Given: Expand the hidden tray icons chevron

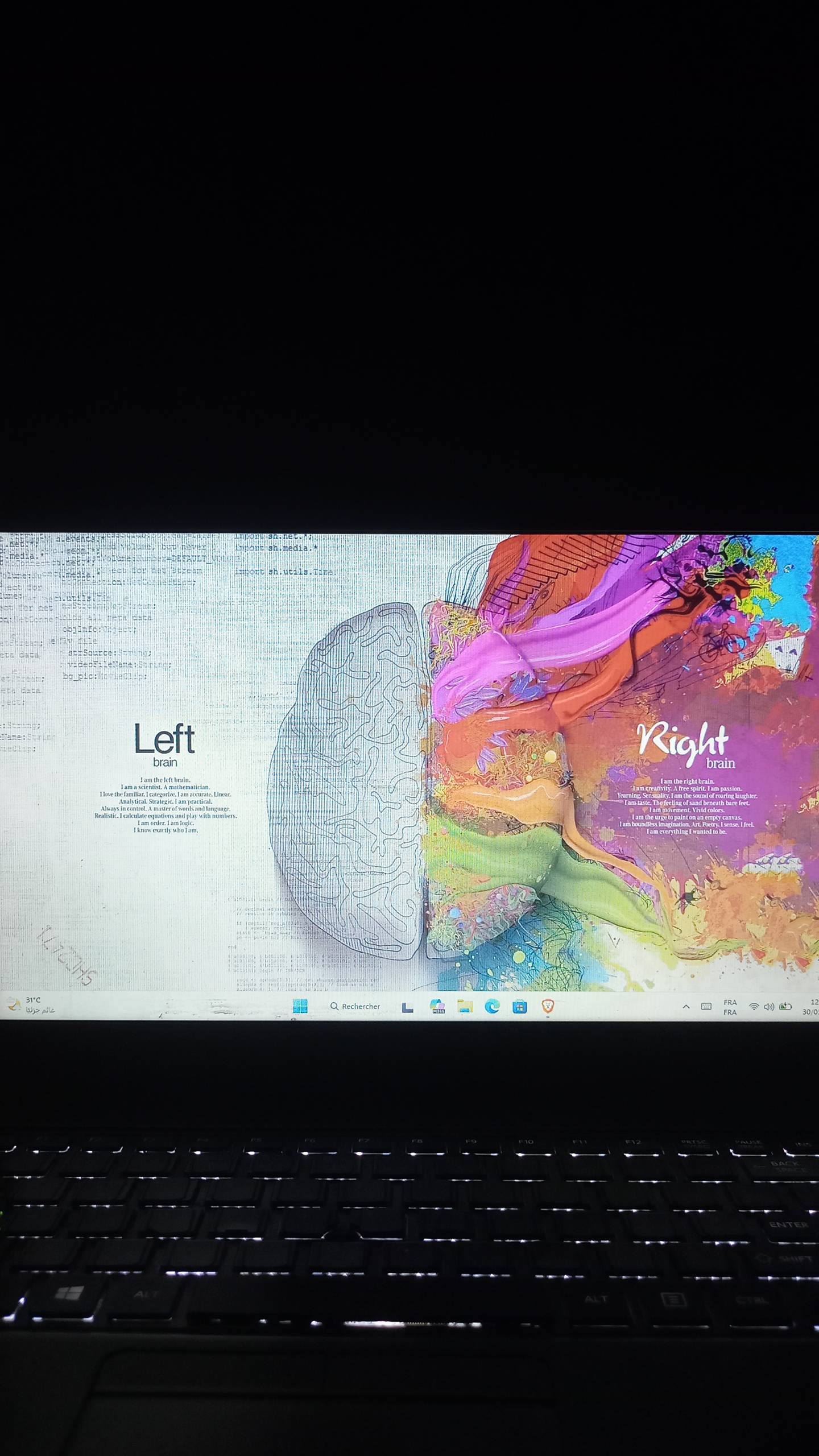Looking at the screenshot, I should (x=686, y=1007).
